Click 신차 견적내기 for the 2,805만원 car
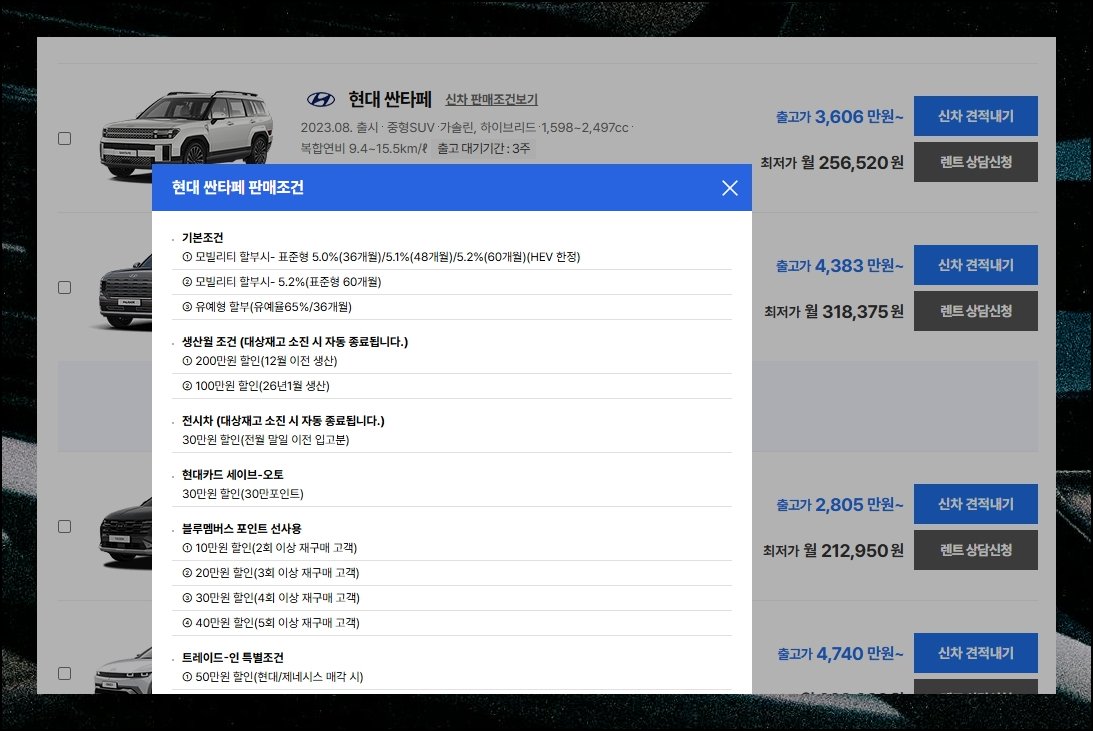 click(975, 504)
